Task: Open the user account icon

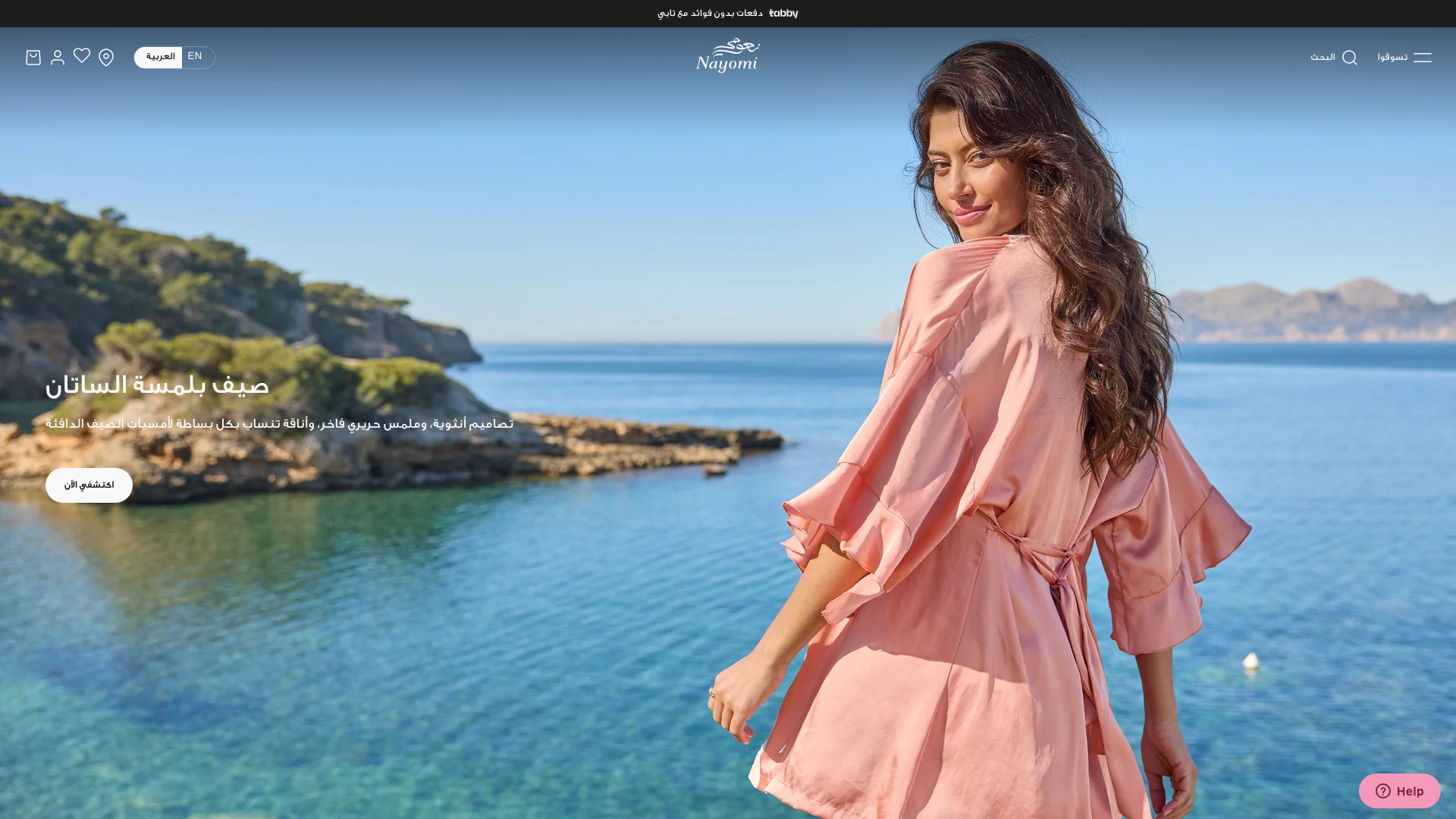Action: (58, 58)
